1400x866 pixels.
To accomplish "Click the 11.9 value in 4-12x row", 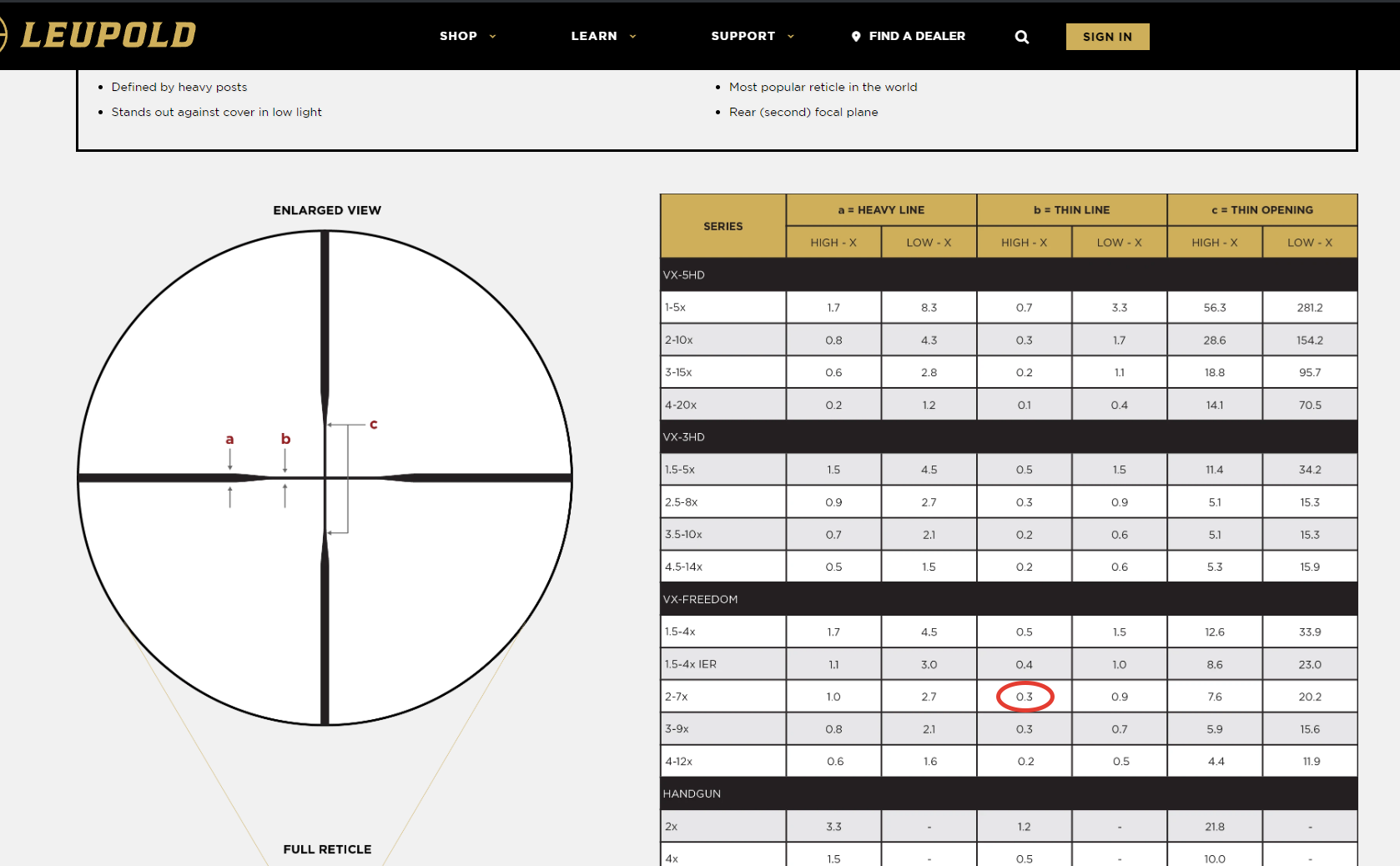I will coord(1312,761).
